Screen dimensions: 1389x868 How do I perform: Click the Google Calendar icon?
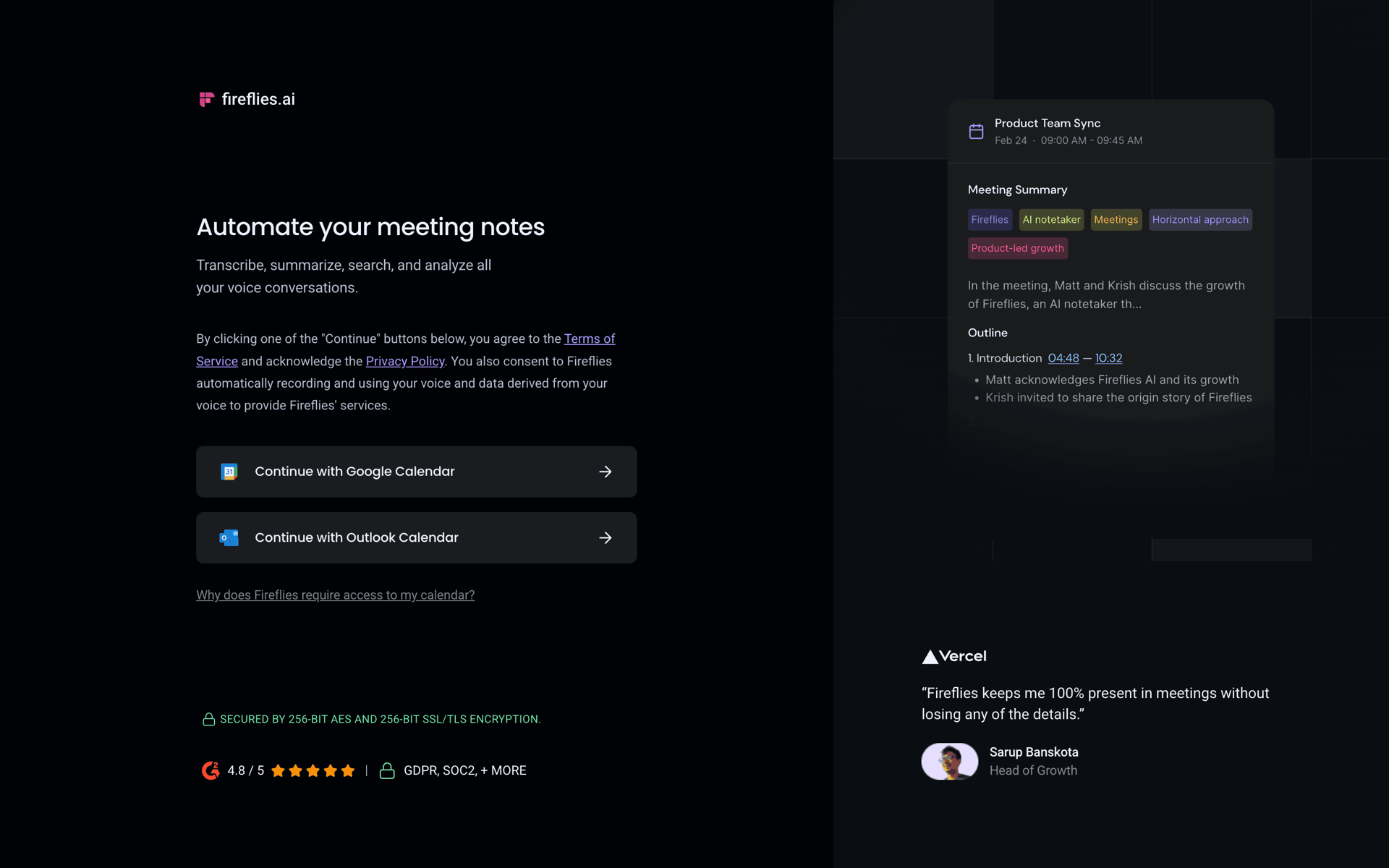[229, 472]
